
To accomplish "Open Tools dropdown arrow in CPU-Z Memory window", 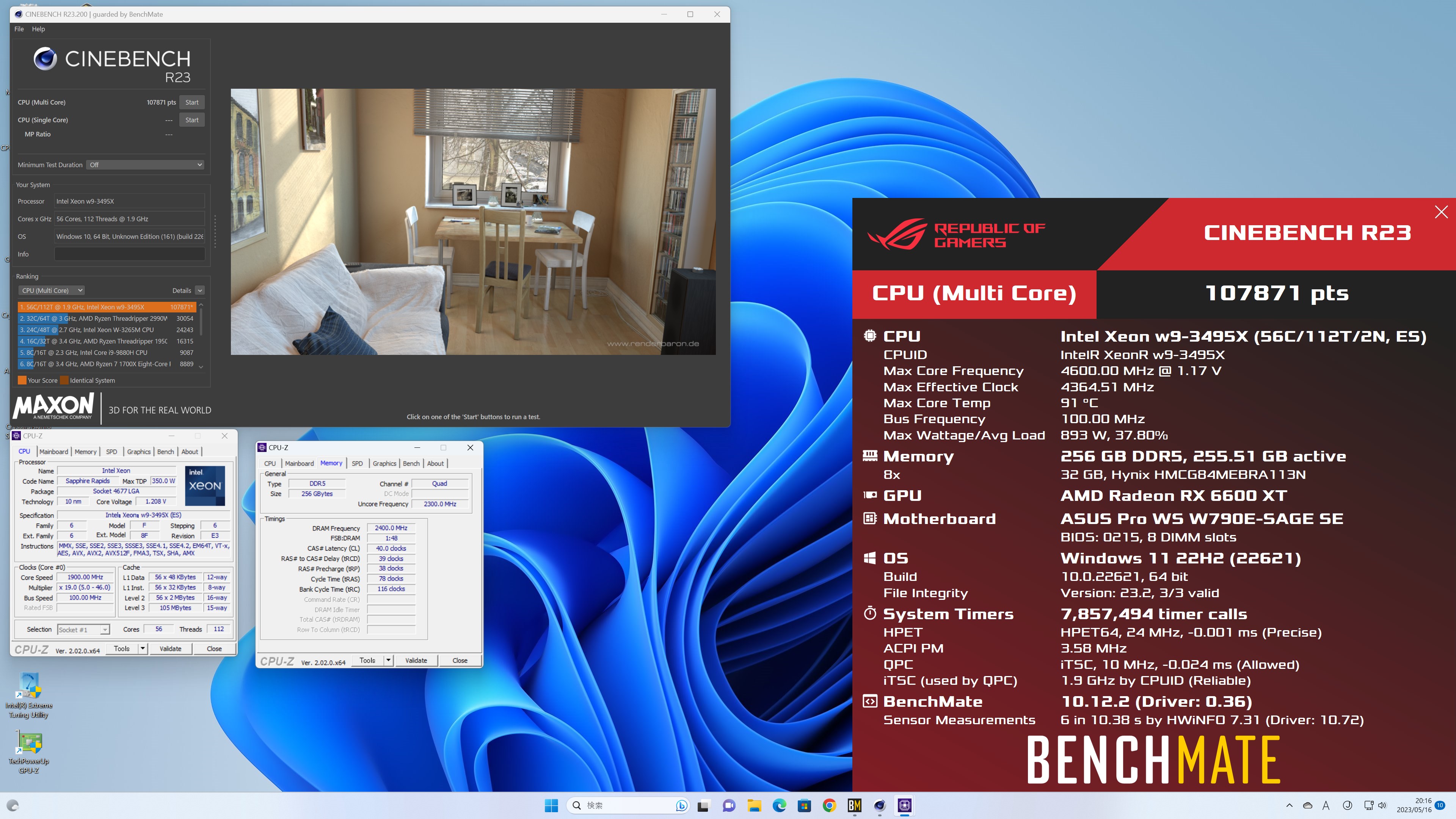I will (x=388, y=660).
